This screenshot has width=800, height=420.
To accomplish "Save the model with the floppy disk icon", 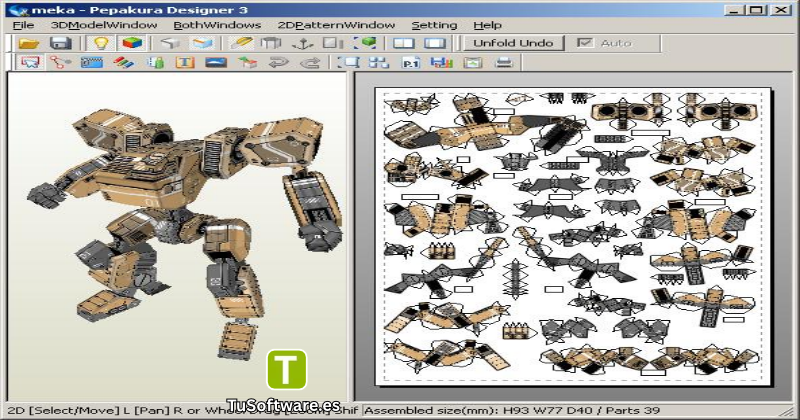I will 61,43.
